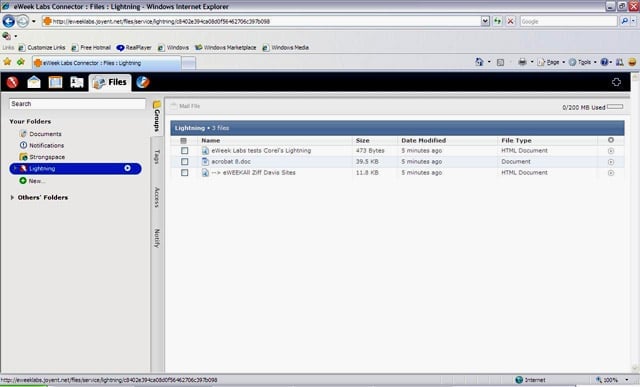Open the search provider dropdown arrow
This screenshot has height=387, width=640.
click(x=633, y=21)
